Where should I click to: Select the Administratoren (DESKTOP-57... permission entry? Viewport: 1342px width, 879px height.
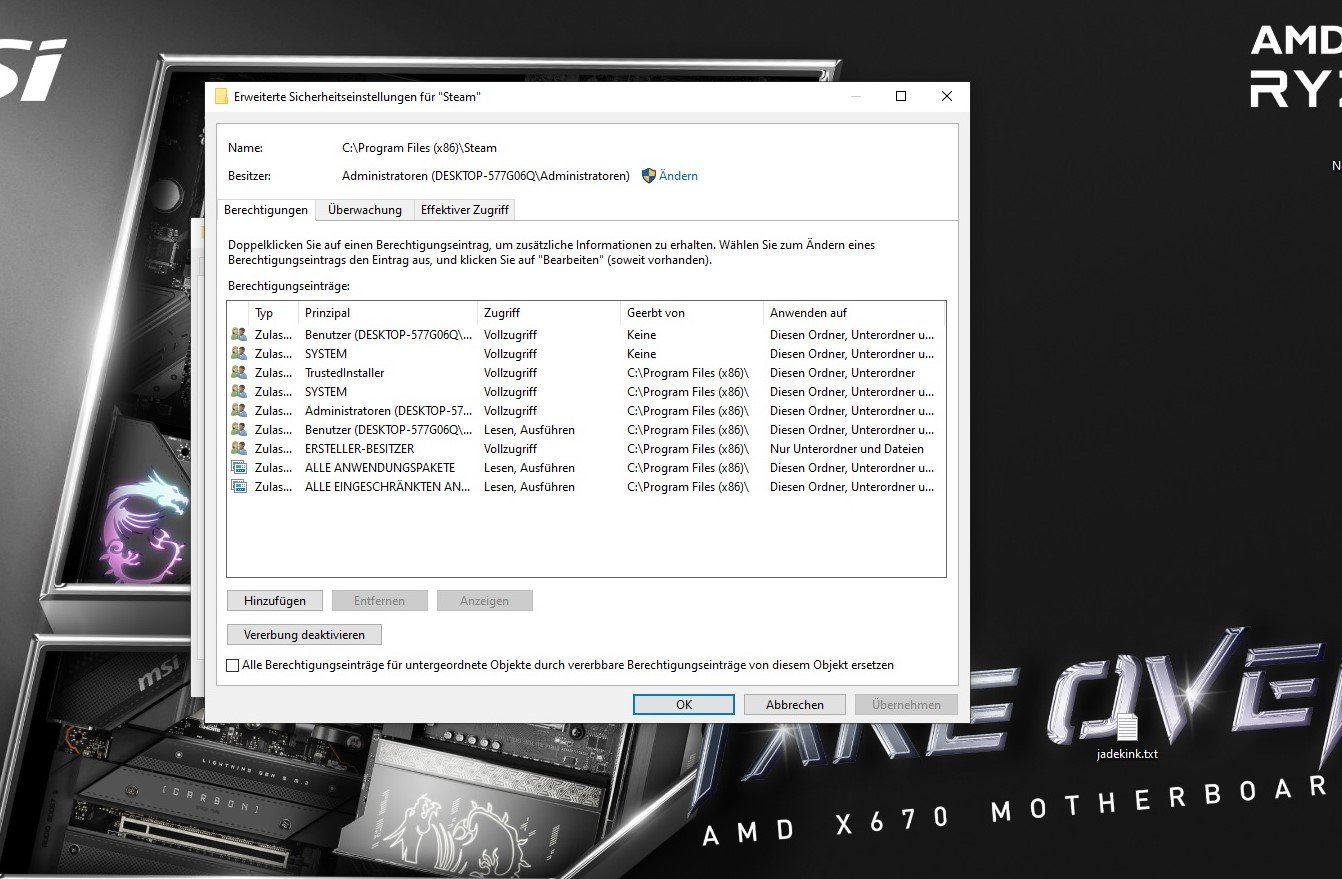(586, 411)
